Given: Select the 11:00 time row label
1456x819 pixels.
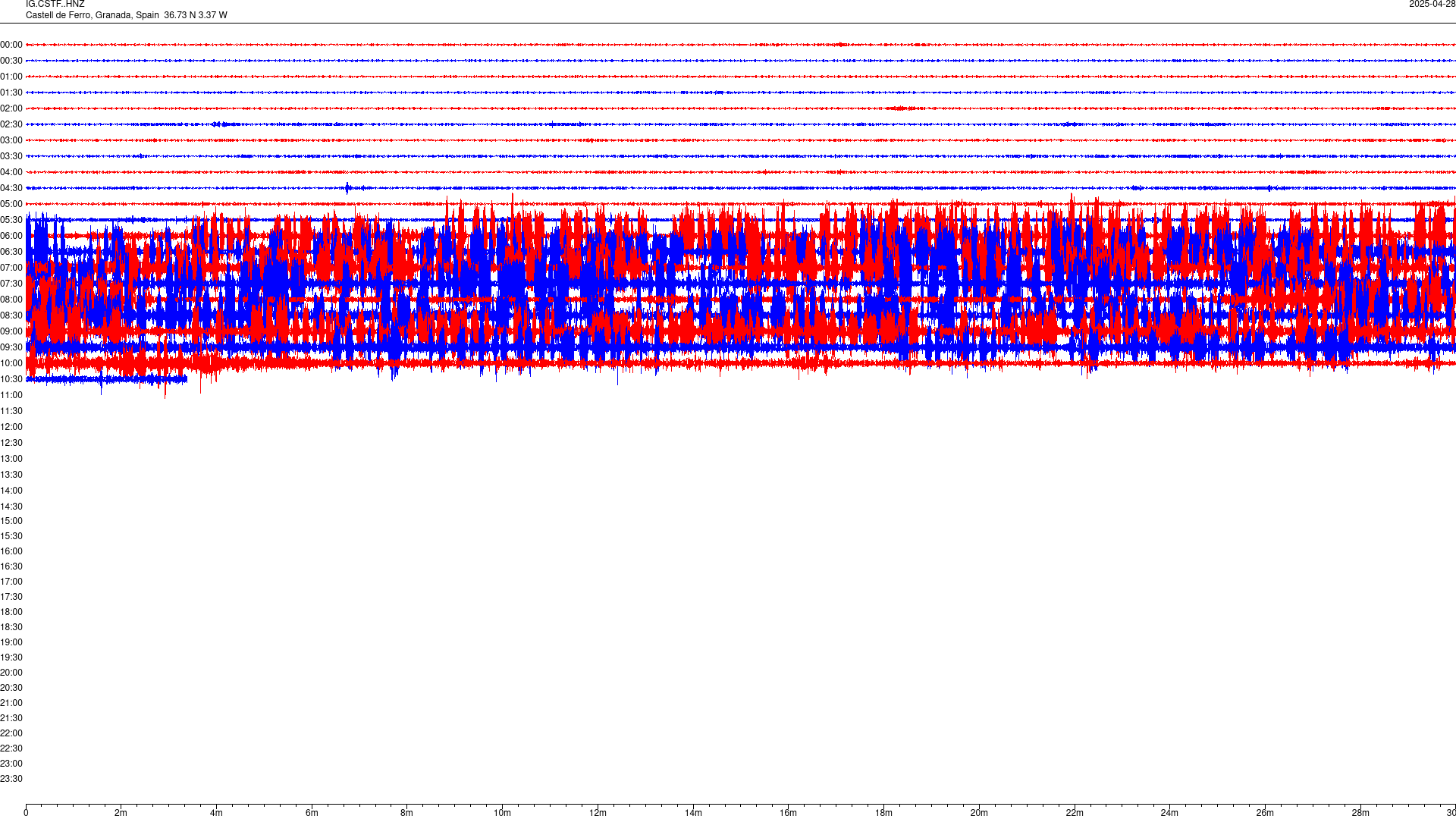Looking at the screenshot, I should [11, 395].
